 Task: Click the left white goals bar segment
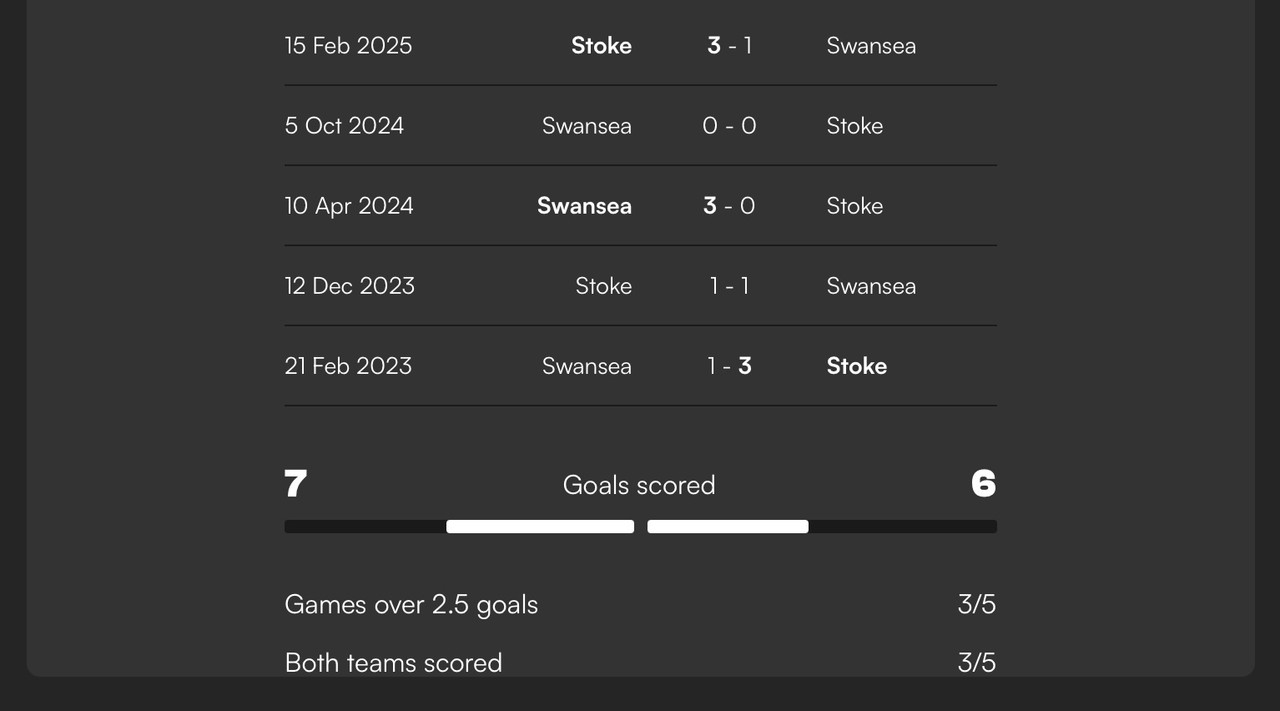pyautogui.click(x=540, y=527)
